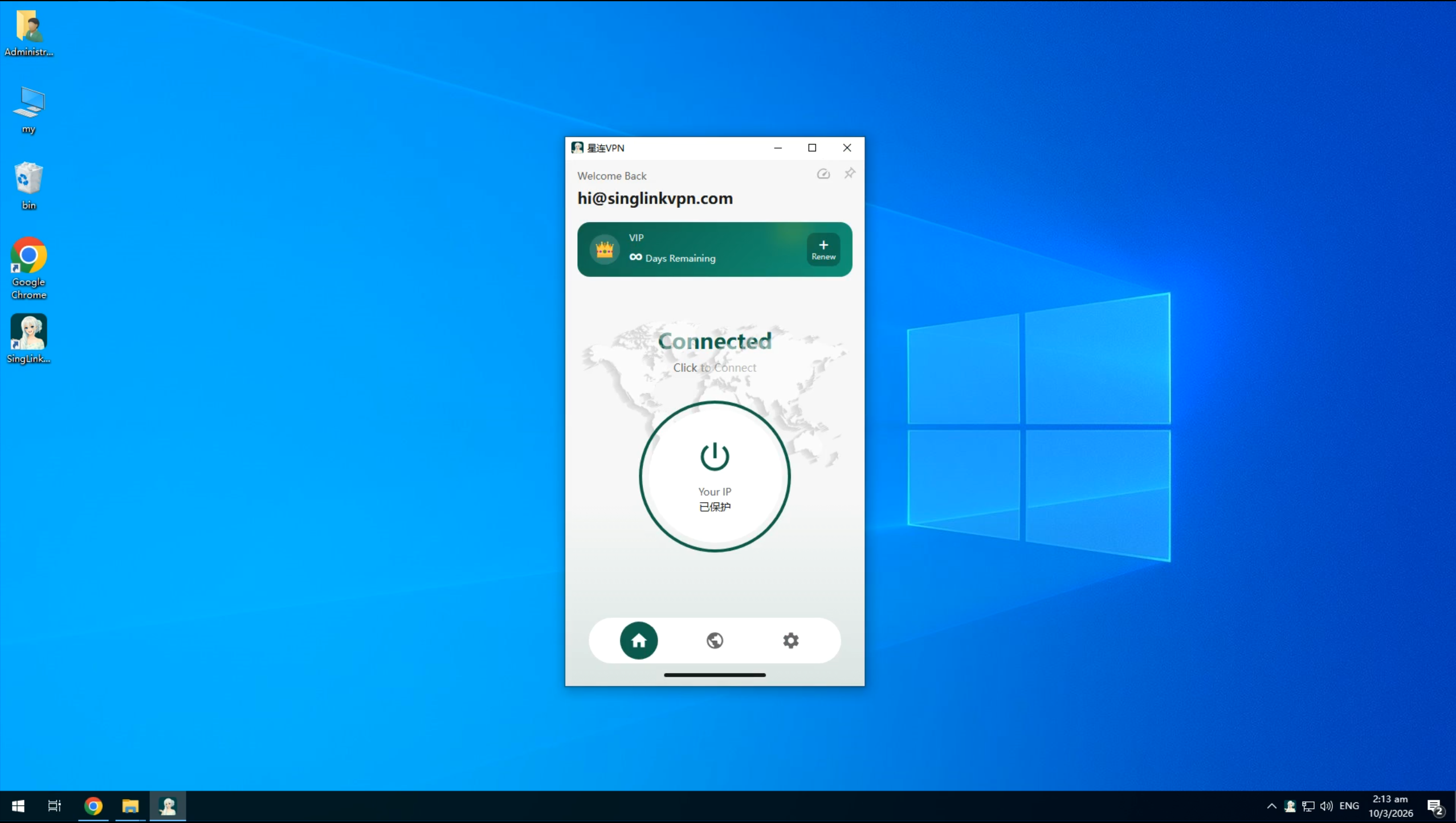Click the VIP crown icon
Viewport: 1456px width, 823px height.
[x=604, y=249]
